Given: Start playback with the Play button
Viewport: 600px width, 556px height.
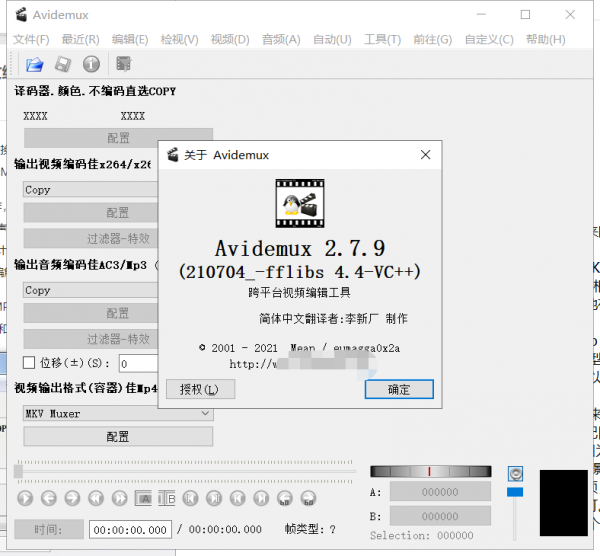Looking at the screenshot, I should (25, 498).
